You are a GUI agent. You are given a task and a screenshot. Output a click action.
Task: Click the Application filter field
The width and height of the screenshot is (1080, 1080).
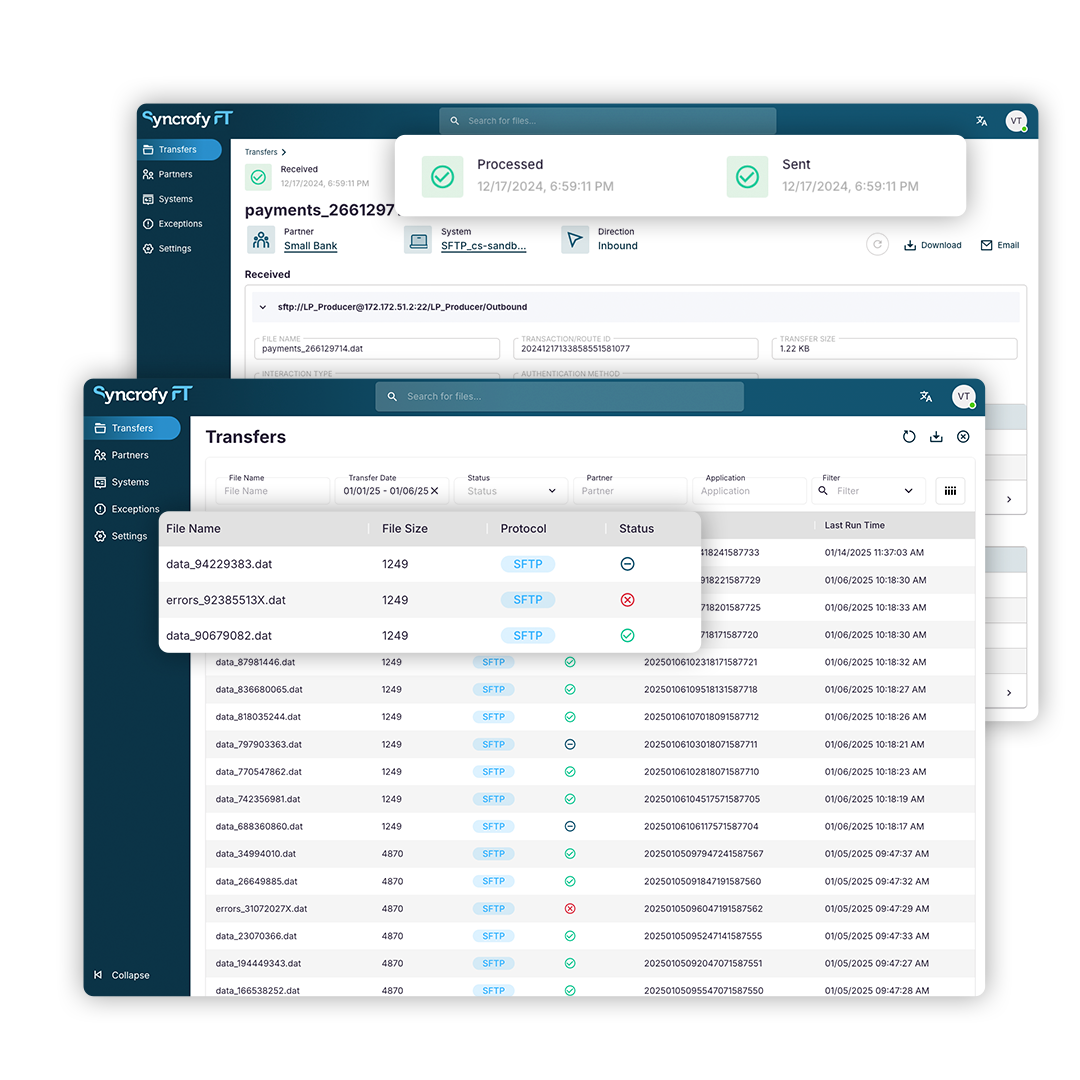pyautogui.click(x=749, y=490)
